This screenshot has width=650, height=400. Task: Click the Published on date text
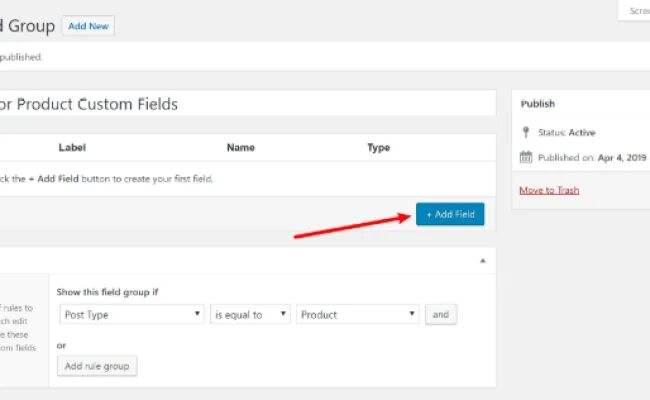593,157
